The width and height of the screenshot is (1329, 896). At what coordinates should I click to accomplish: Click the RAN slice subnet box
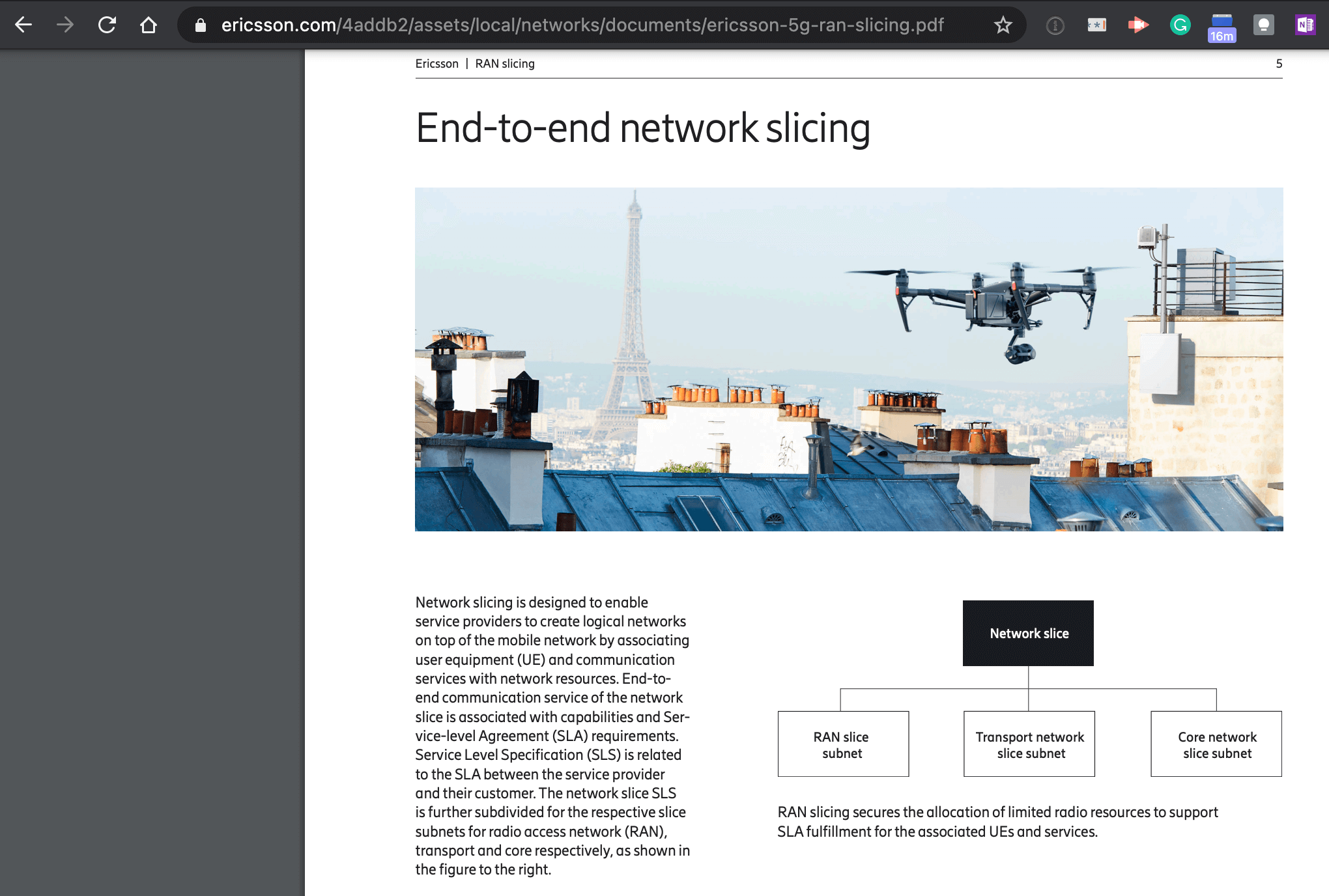842,744
